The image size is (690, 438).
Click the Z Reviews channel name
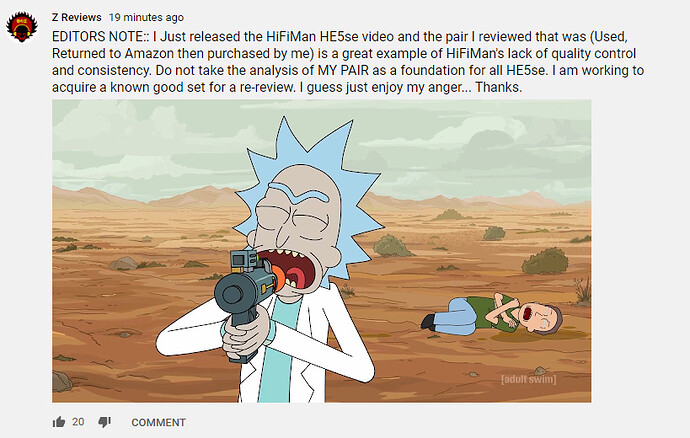(77, 18)
